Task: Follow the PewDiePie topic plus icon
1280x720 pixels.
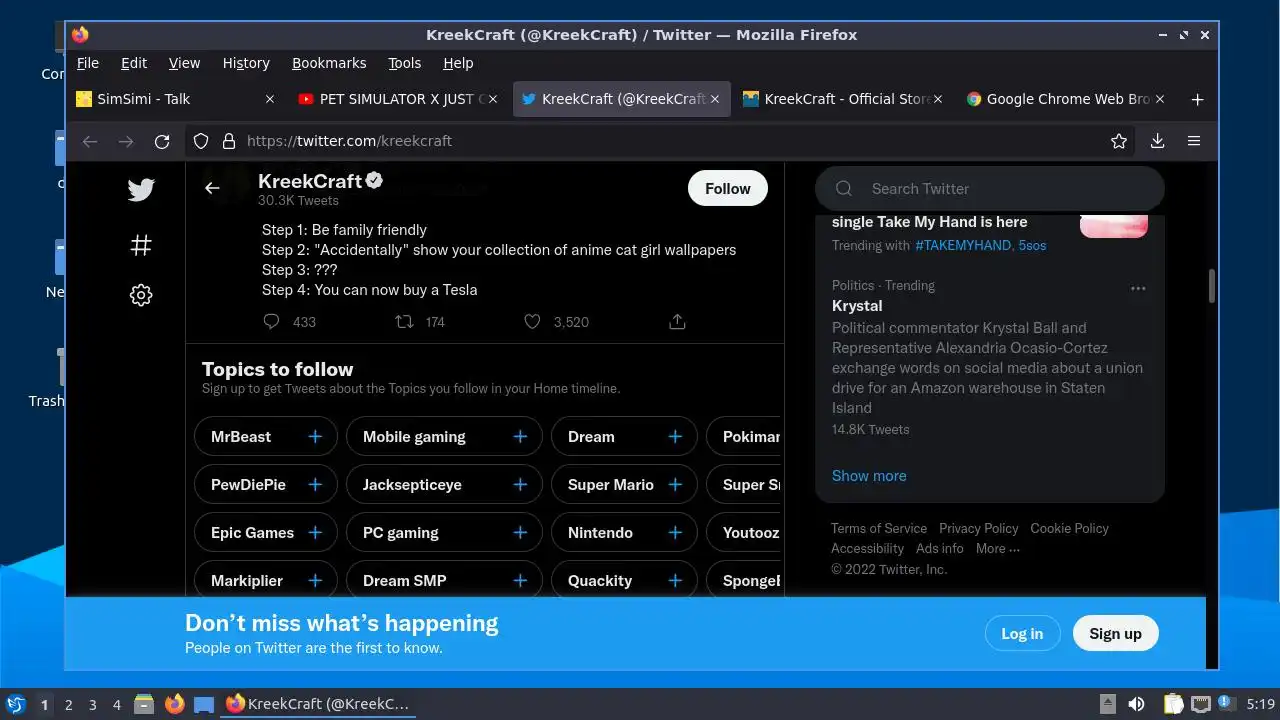Action: (315, 484)
